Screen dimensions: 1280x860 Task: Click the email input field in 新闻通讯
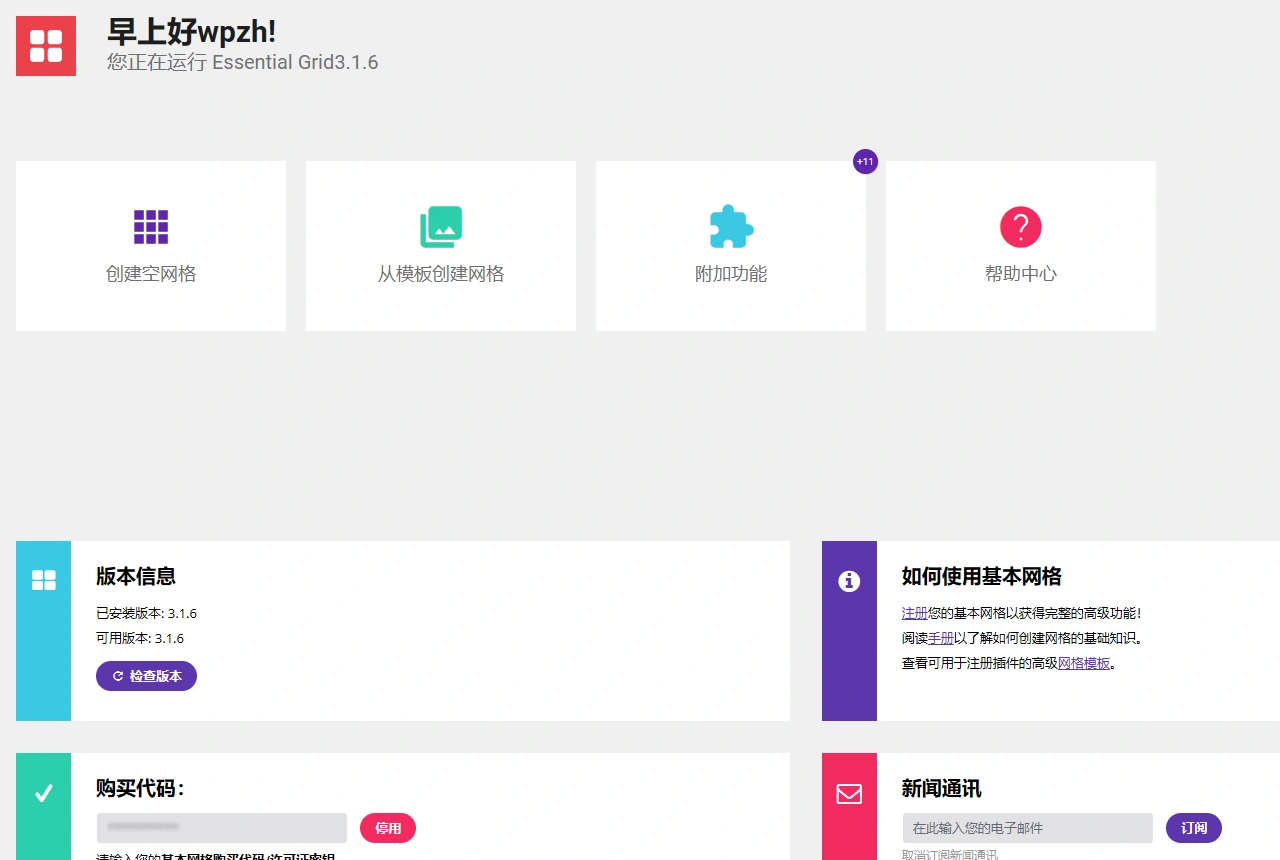coord(1027,828)
